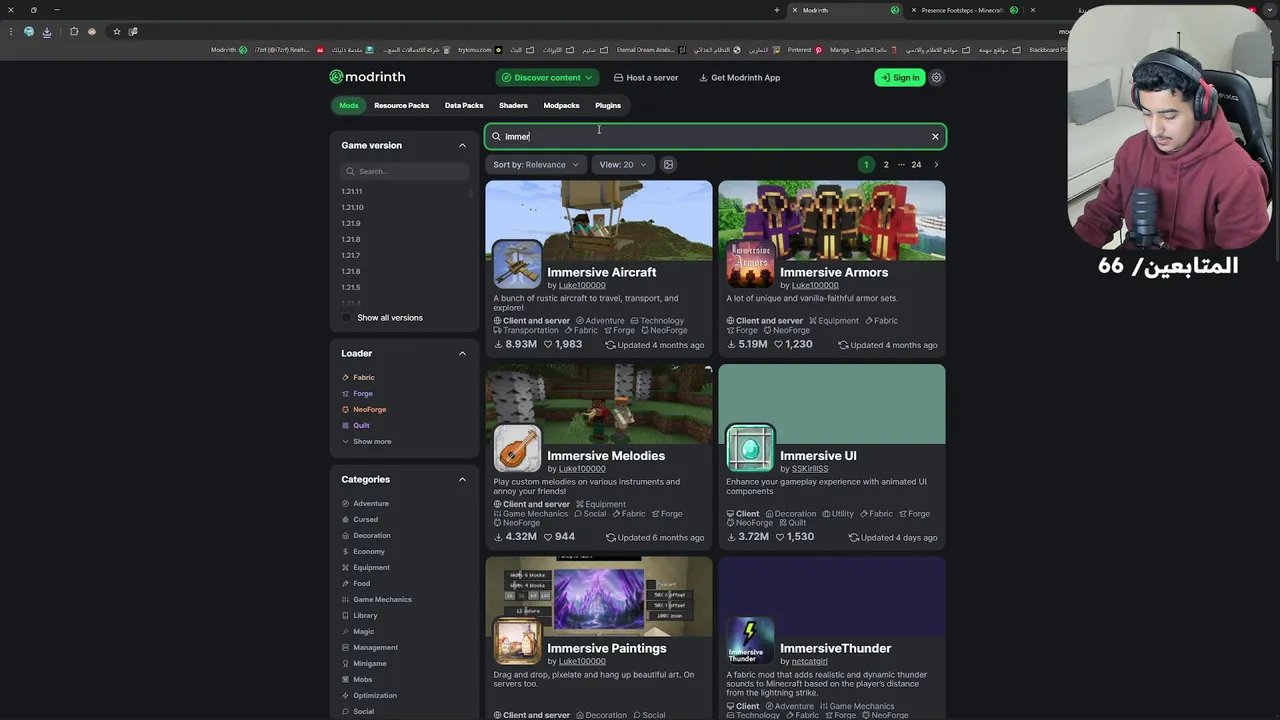1280x720 pixels.
Task: Filter by Decoration category
Action: pyautogui.click(x=366, y=535)
